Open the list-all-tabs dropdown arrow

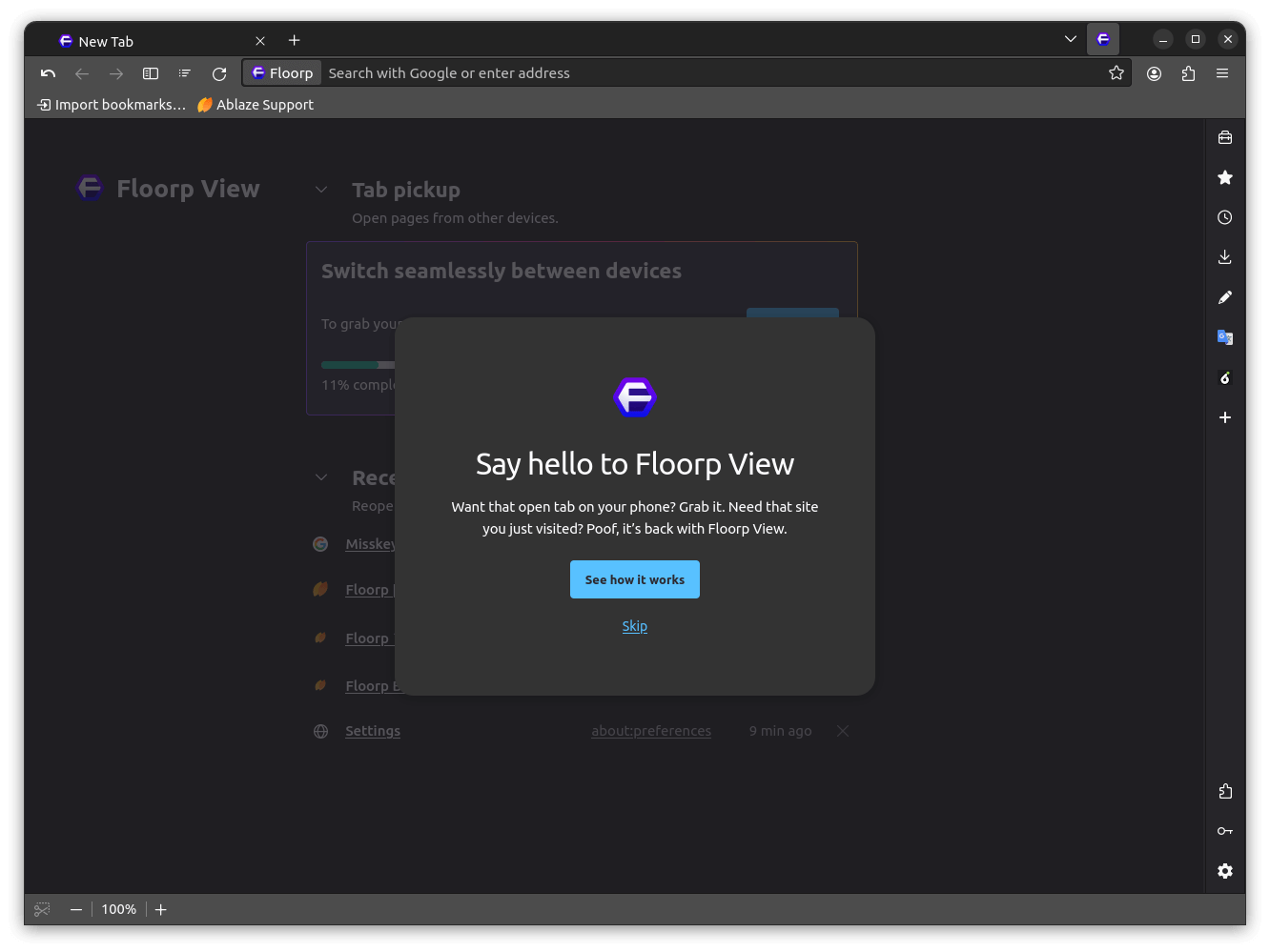coord(1069,39)
